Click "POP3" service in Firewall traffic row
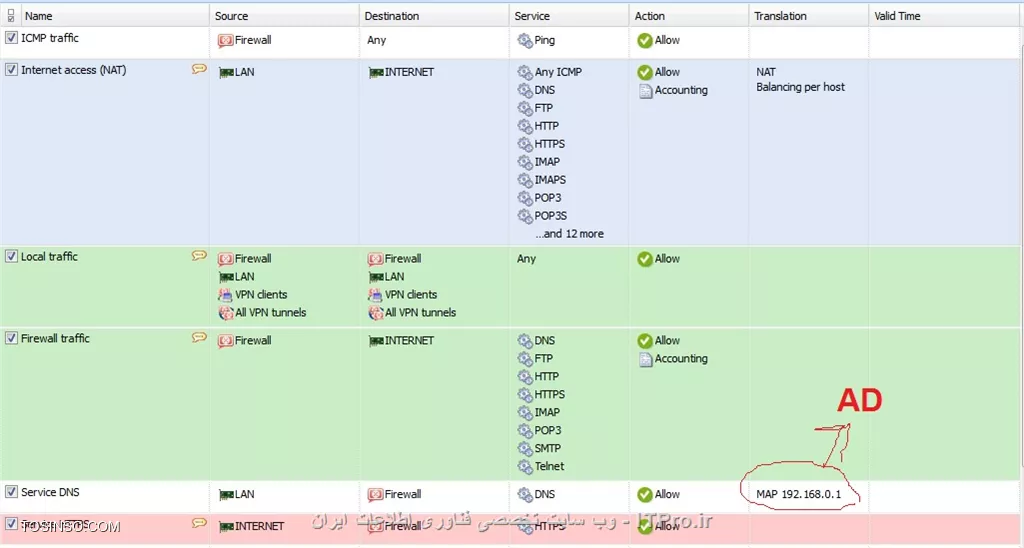Viewport: 1024px width, 548px height. pyautogui.click(x=547, y=430)
